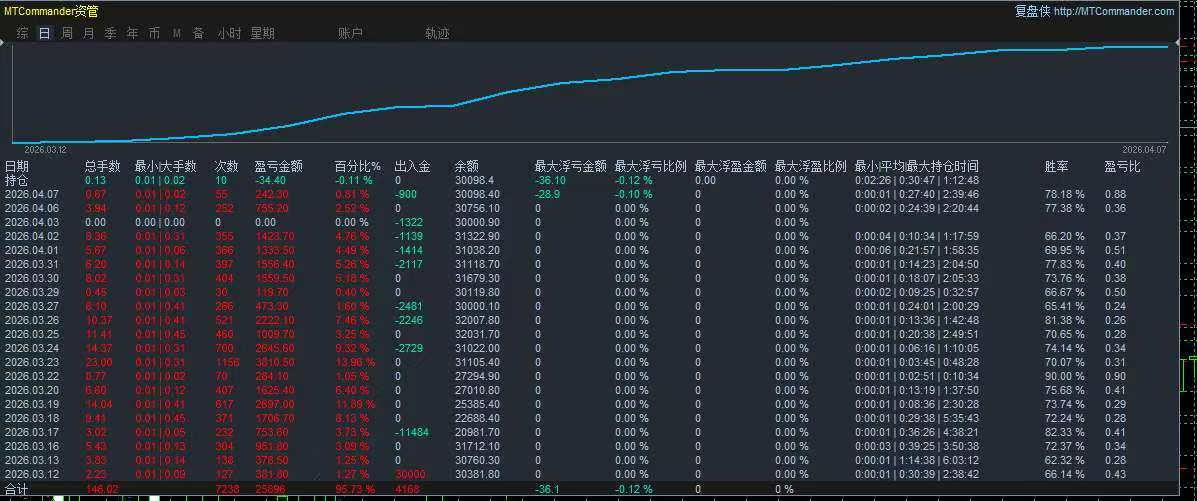
Task: Click the M tab
Action: 177,34
